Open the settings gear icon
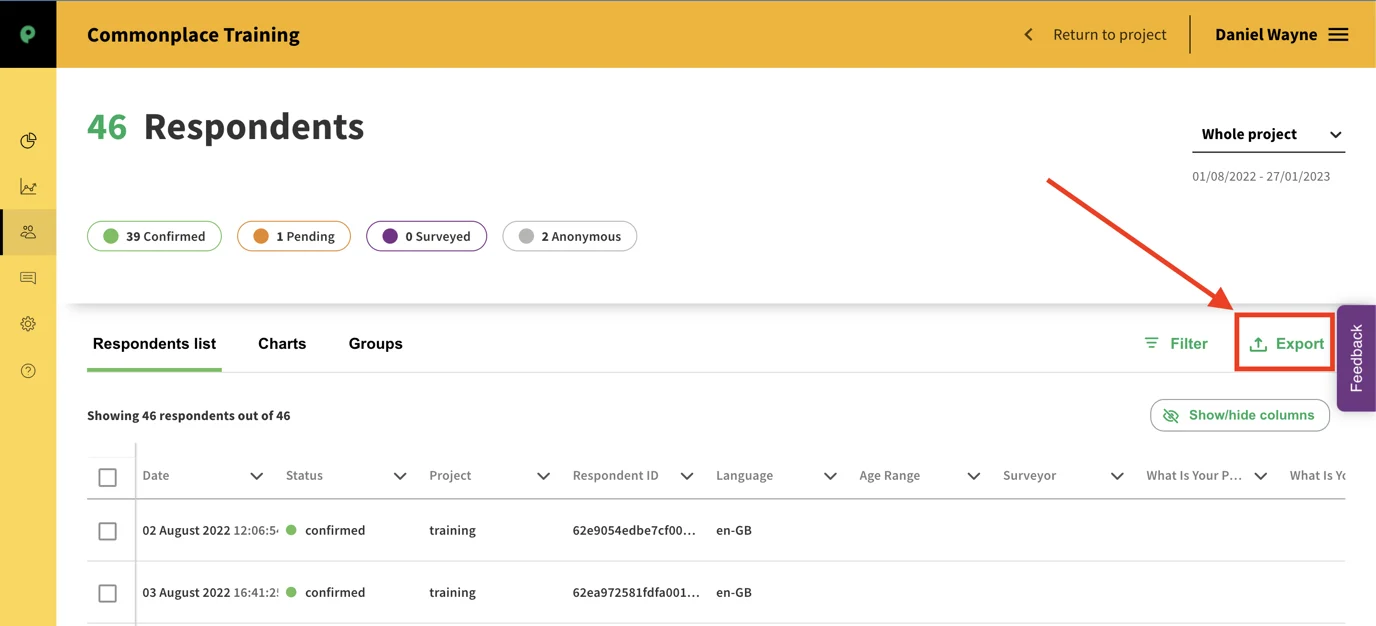1376x626 pixels. point(28,324)
